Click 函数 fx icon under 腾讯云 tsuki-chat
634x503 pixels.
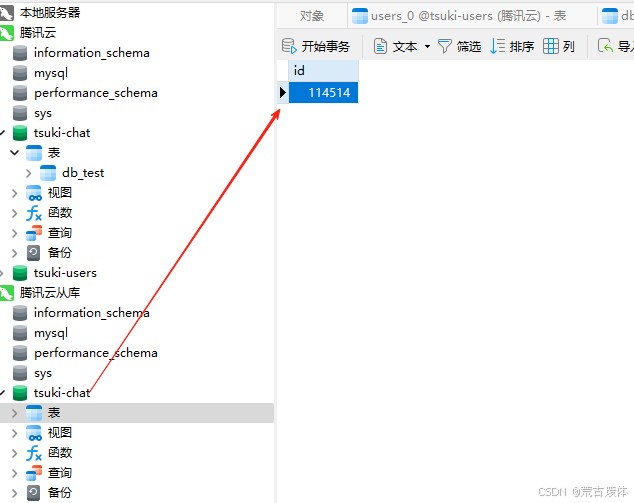[34, 213]
